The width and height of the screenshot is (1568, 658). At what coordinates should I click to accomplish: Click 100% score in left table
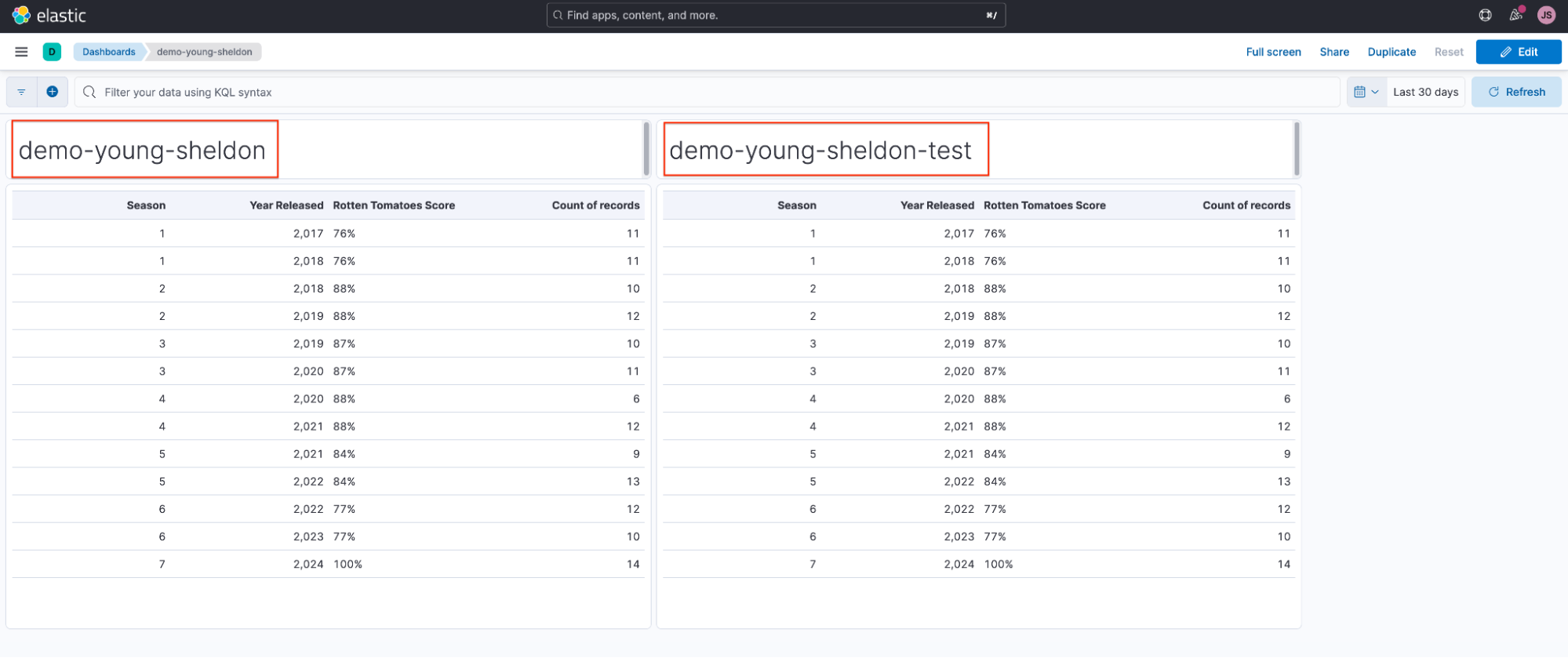coord(347,564)
